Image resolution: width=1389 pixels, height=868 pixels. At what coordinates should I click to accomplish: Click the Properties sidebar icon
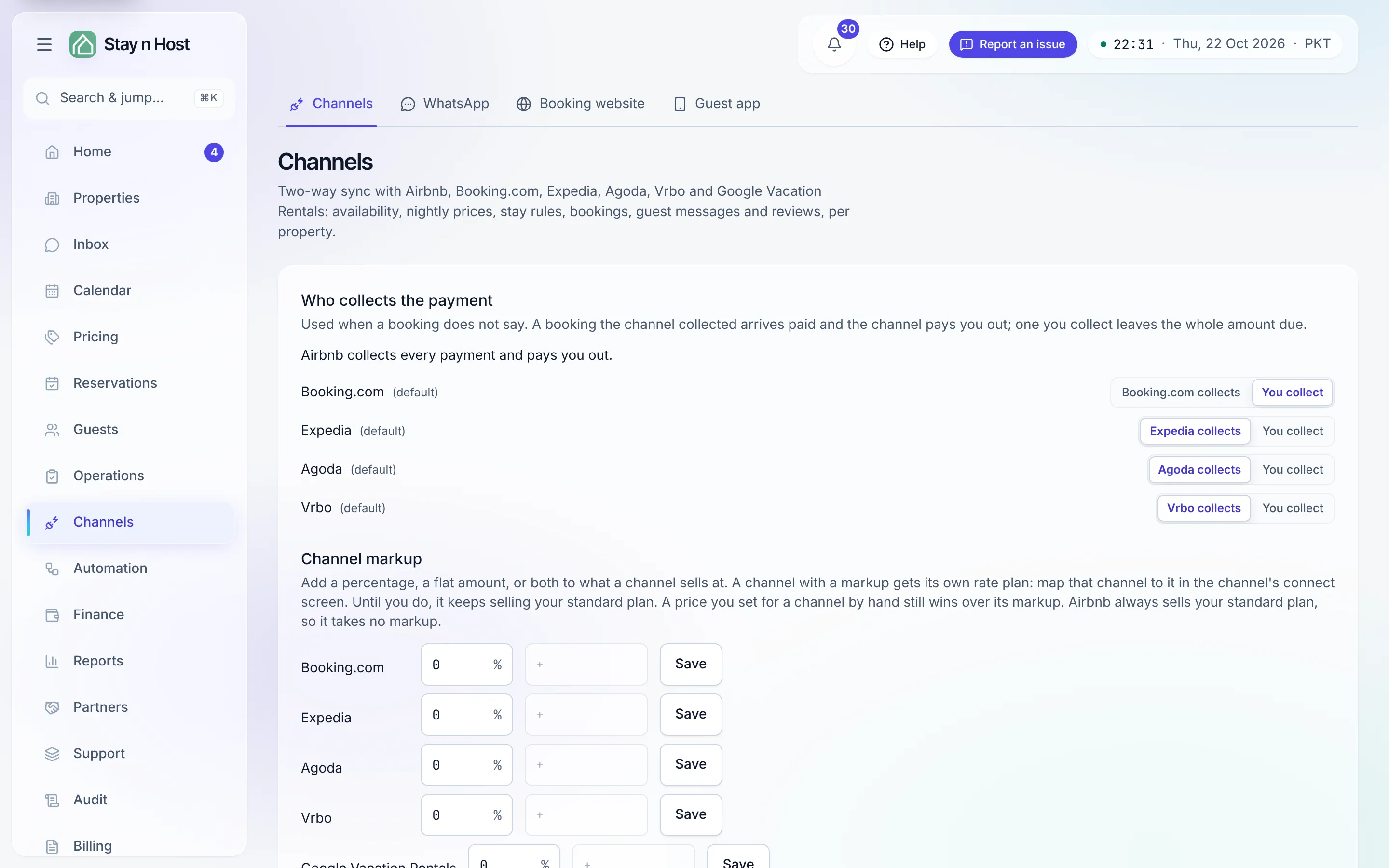point(52,198)
